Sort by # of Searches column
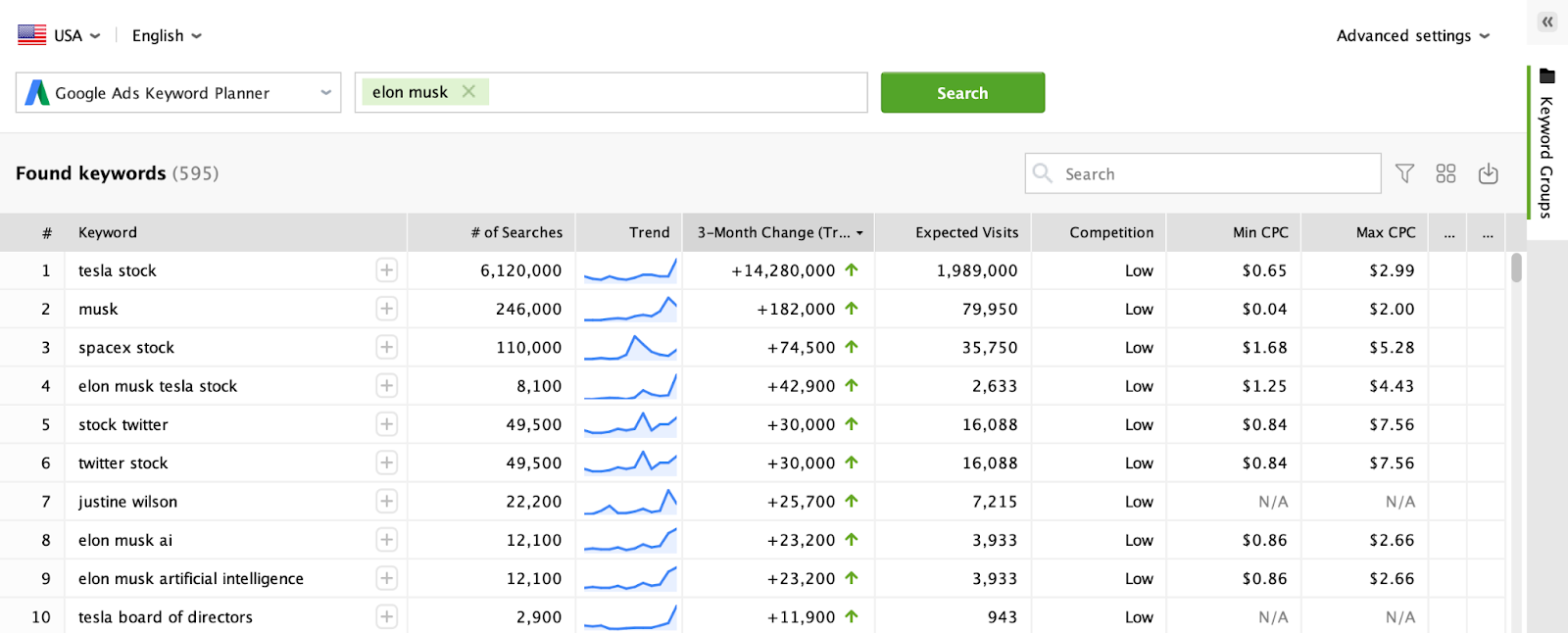 [x=491, y=232]
